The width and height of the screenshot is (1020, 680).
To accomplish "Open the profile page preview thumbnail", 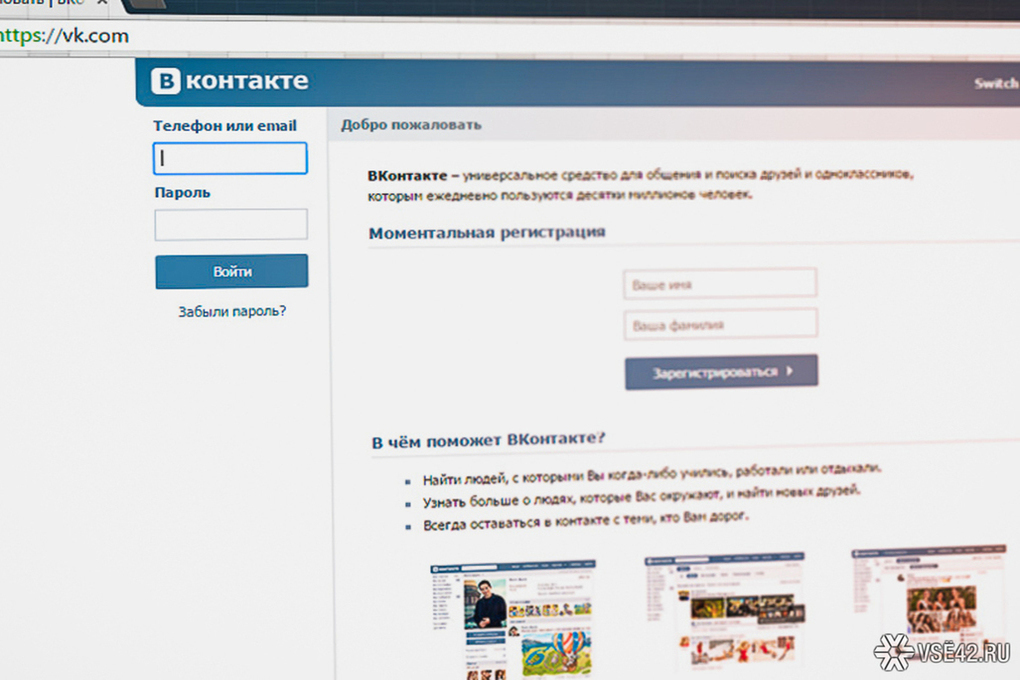I will [x=513, y=619].
